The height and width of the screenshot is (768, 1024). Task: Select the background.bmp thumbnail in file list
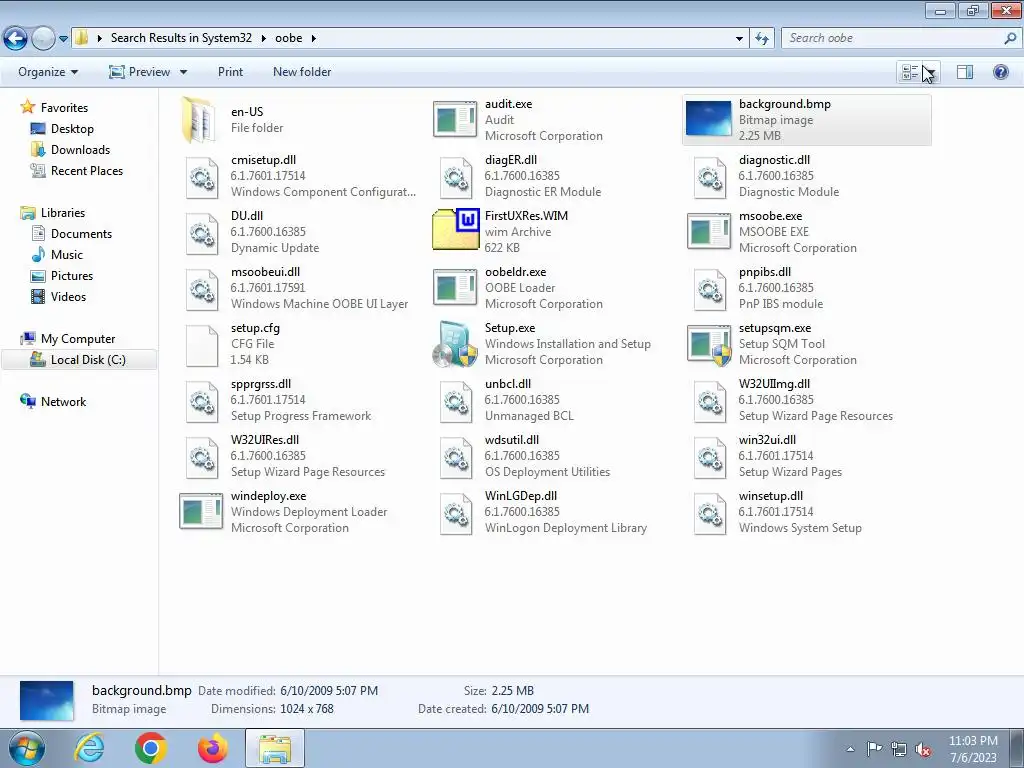[x=709, y=120]
